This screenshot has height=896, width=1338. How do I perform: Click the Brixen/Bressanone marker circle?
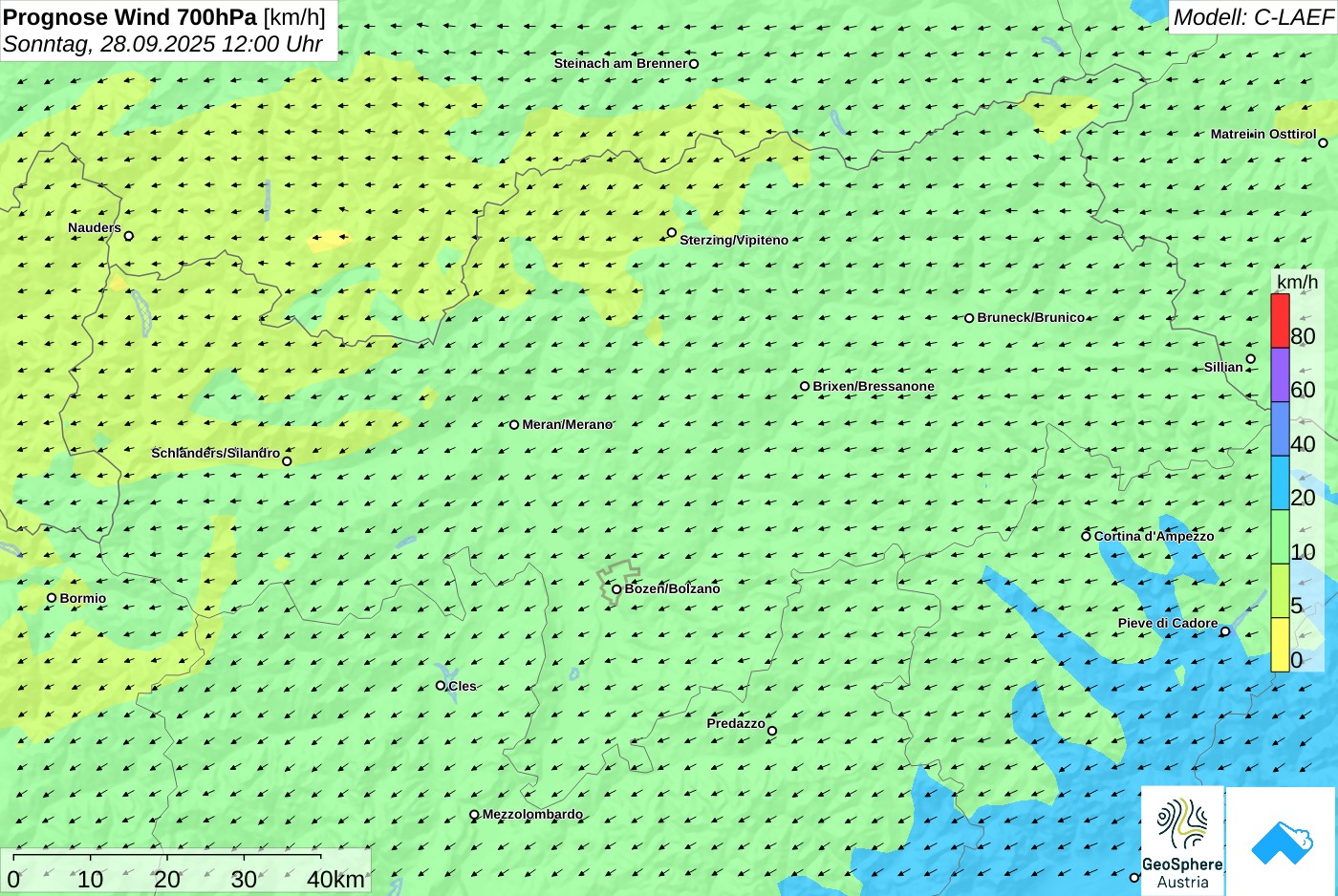(805, 387)
